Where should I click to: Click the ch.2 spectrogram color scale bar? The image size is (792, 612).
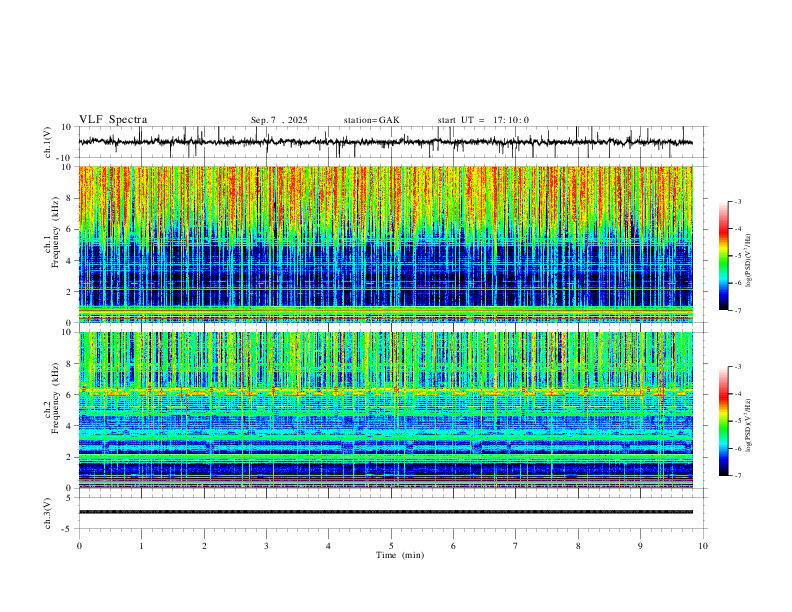click(x=723, y=421)
